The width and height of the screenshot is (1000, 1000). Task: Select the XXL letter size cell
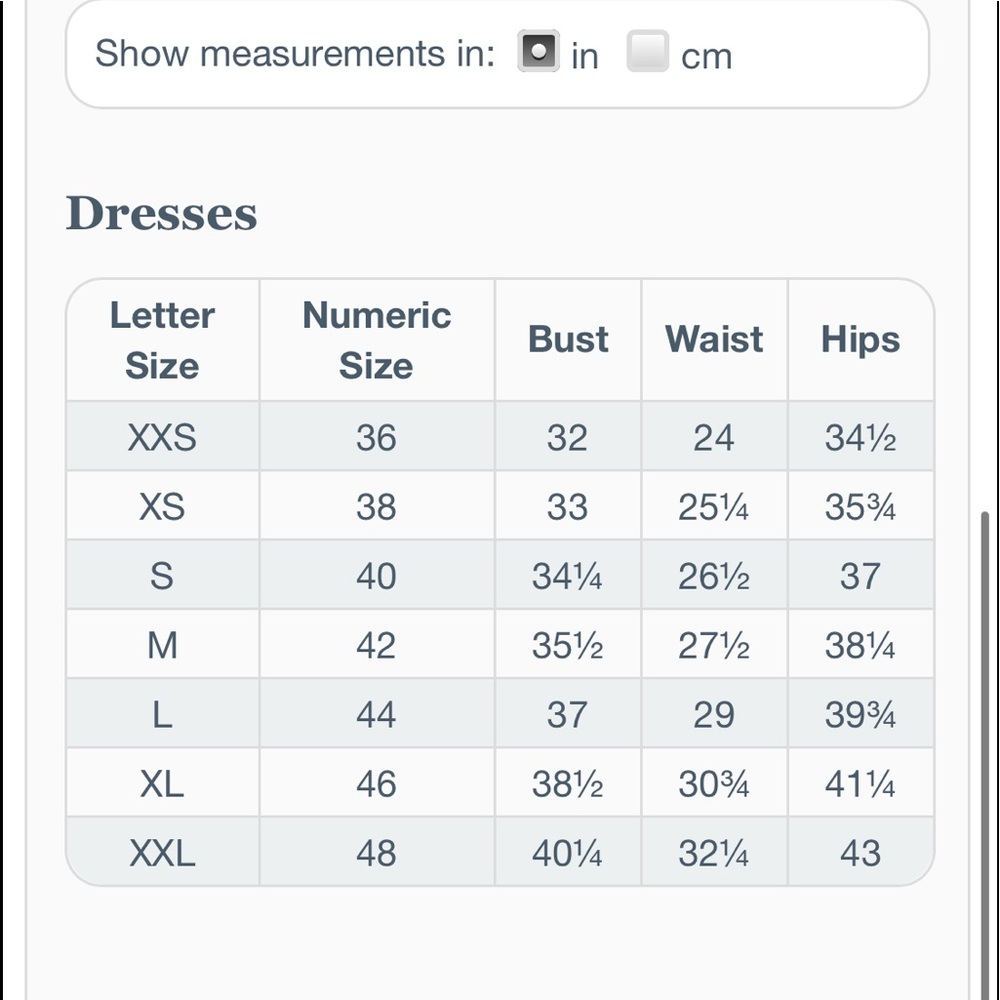pos(163,852)
